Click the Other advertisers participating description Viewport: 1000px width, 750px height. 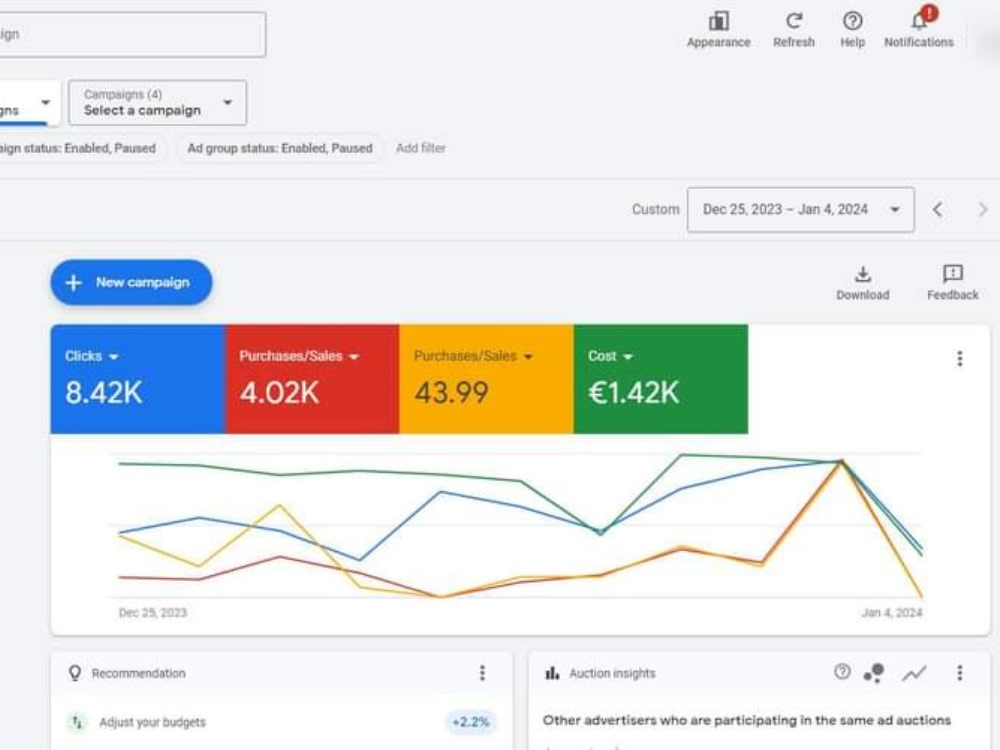coord(747,720)
